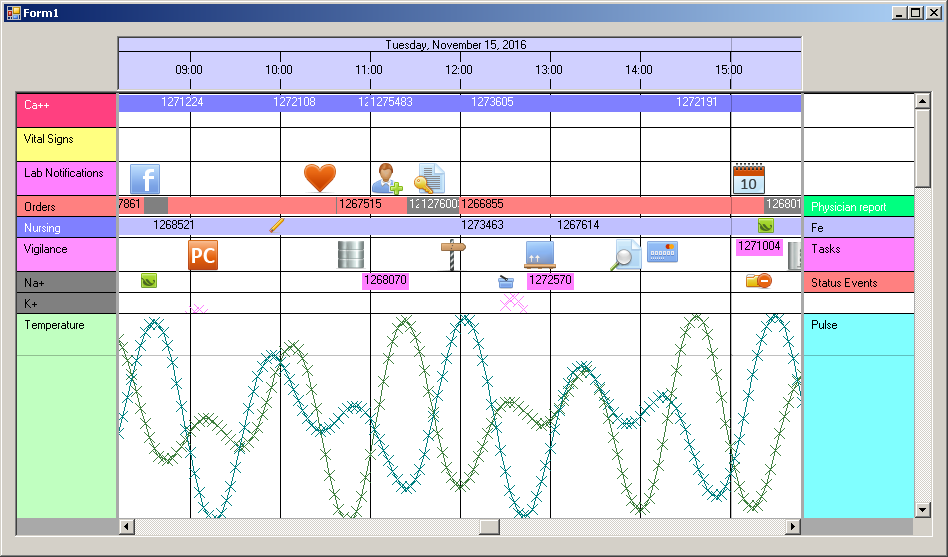
Task: Click the calendar icon showing 10
Action: pyautogui.click(x=748, y=179)
